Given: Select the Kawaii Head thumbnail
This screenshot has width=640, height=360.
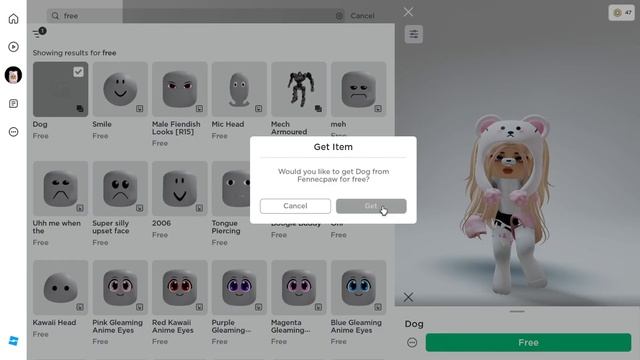Looking at the screenshot, I should pos(60,288).
